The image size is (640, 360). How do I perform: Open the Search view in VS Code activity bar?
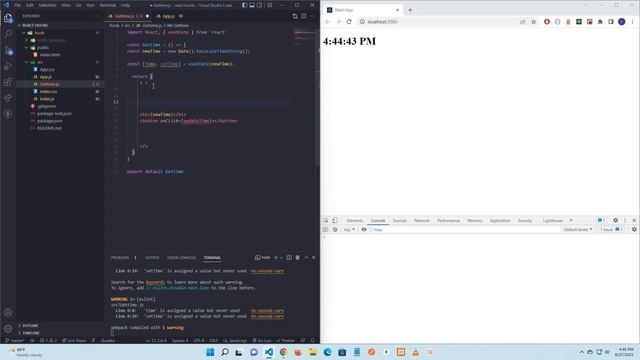tap(8, 34)
